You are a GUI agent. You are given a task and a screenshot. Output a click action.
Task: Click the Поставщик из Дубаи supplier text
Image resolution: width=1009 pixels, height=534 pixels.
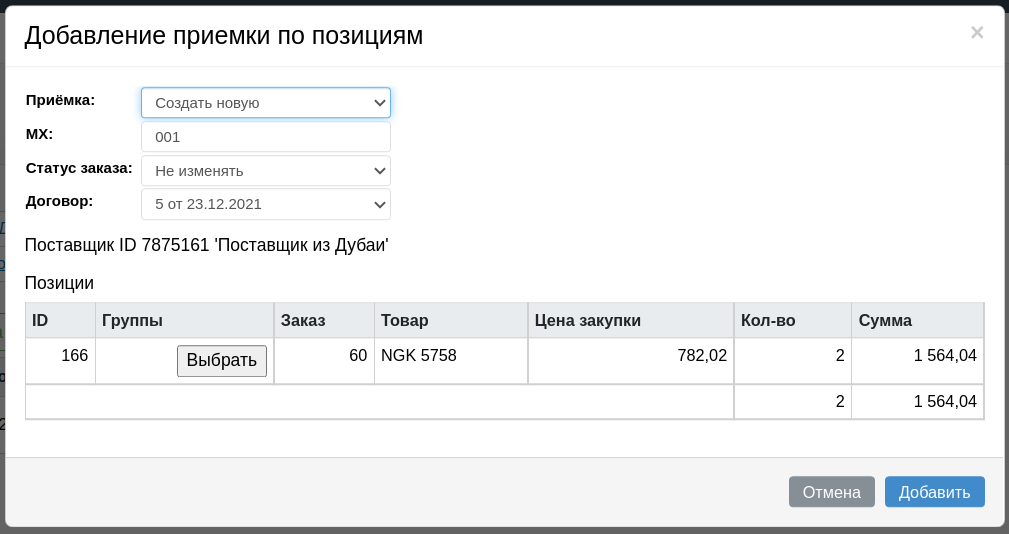[x=302, y=245]
